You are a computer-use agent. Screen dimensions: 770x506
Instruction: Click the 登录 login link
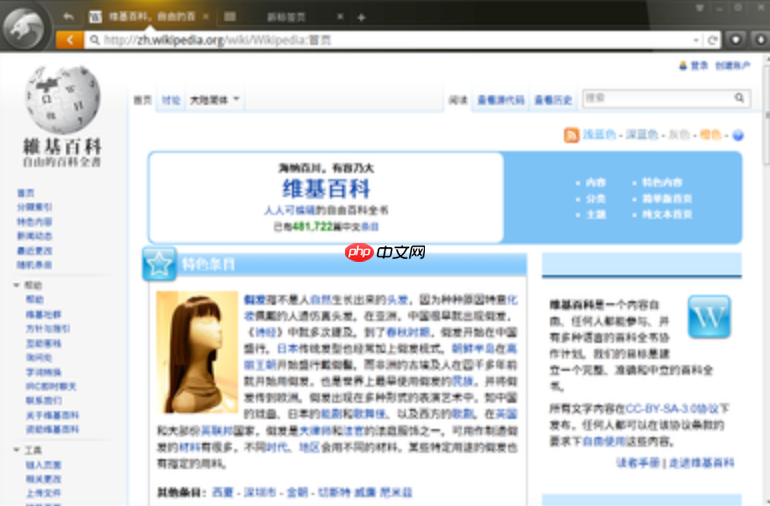[x=699, y=65]
